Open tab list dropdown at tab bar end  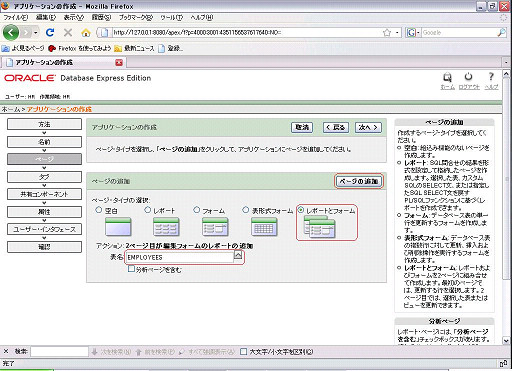pos(506,62)
